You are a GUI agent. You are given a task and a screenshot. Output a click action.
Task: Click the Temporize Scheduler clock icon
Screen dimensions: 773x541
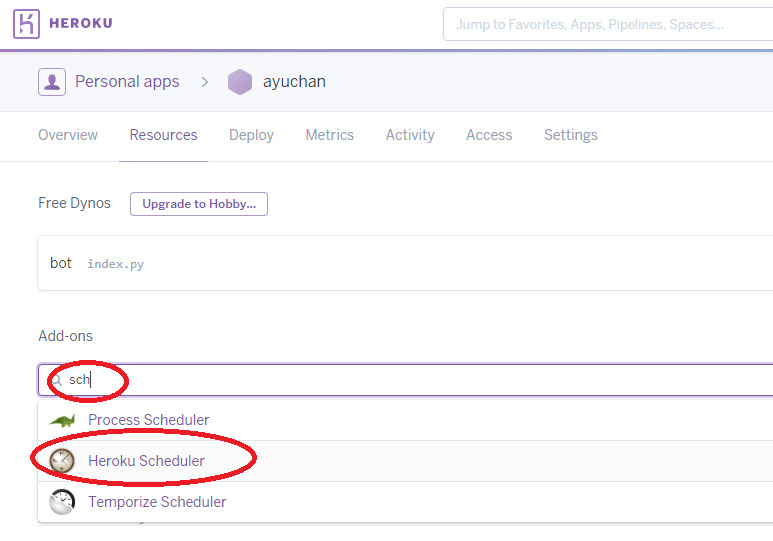(62, 502)
